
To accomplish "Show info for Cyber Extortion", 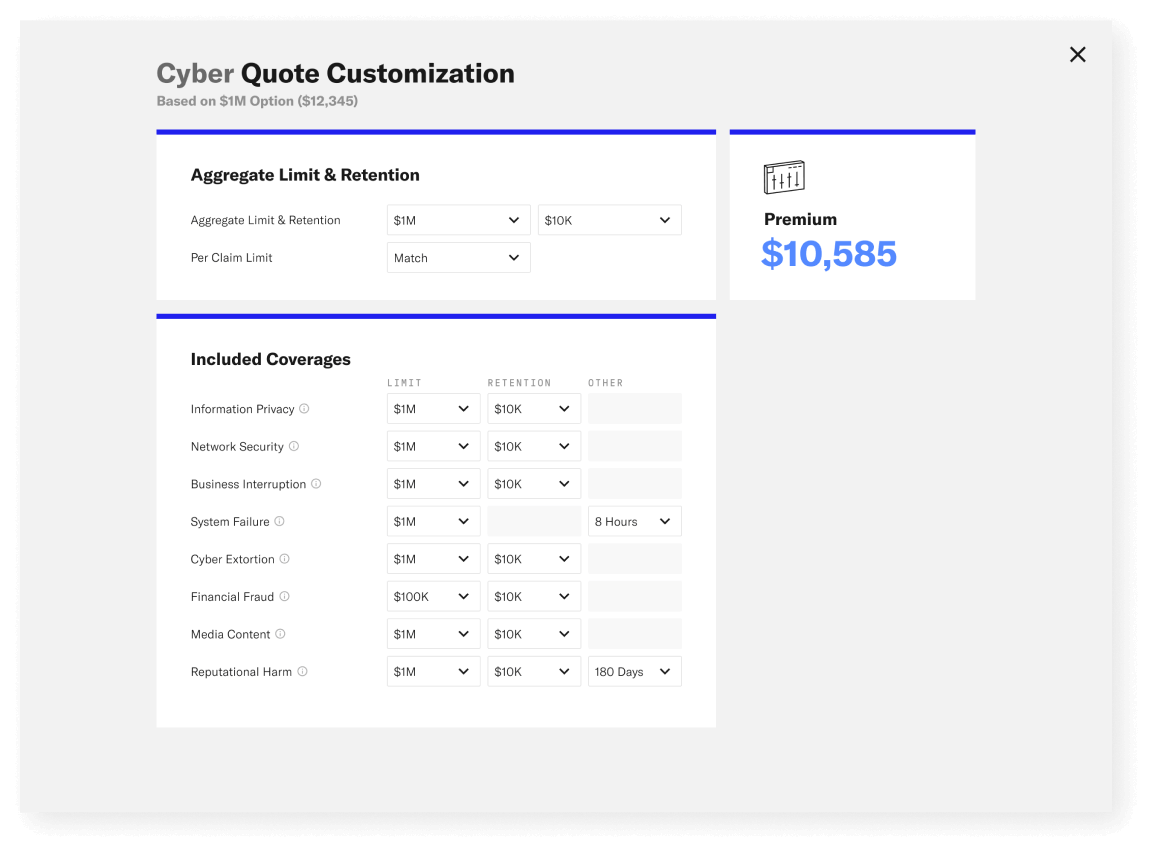I will point(284,558).
